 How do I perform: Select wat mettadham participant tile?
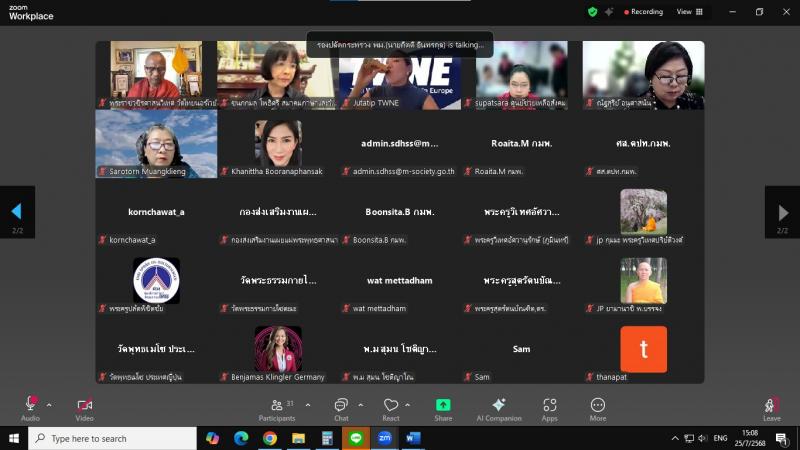[400, 281]
